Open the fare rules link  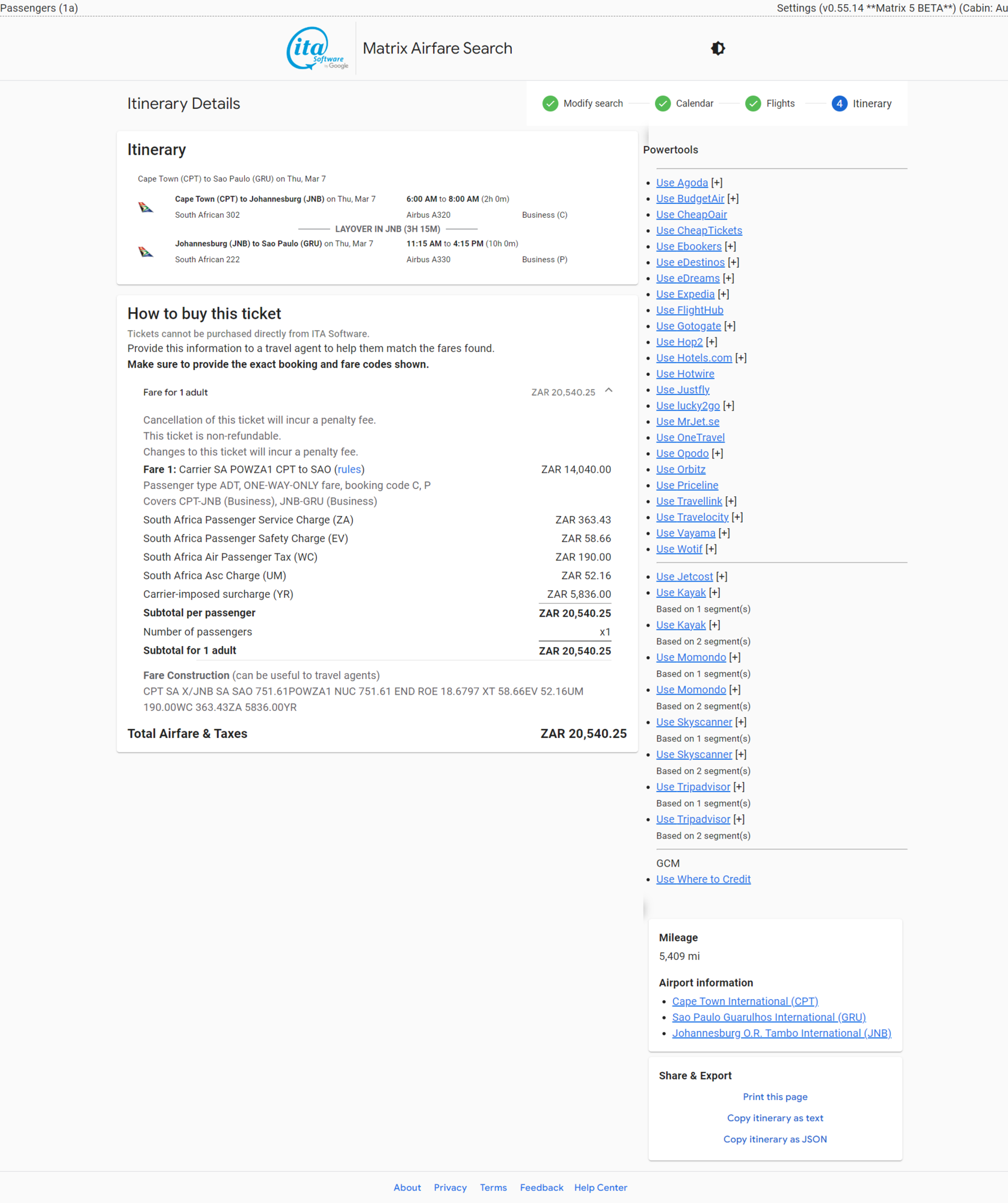(x=349, y=469)
